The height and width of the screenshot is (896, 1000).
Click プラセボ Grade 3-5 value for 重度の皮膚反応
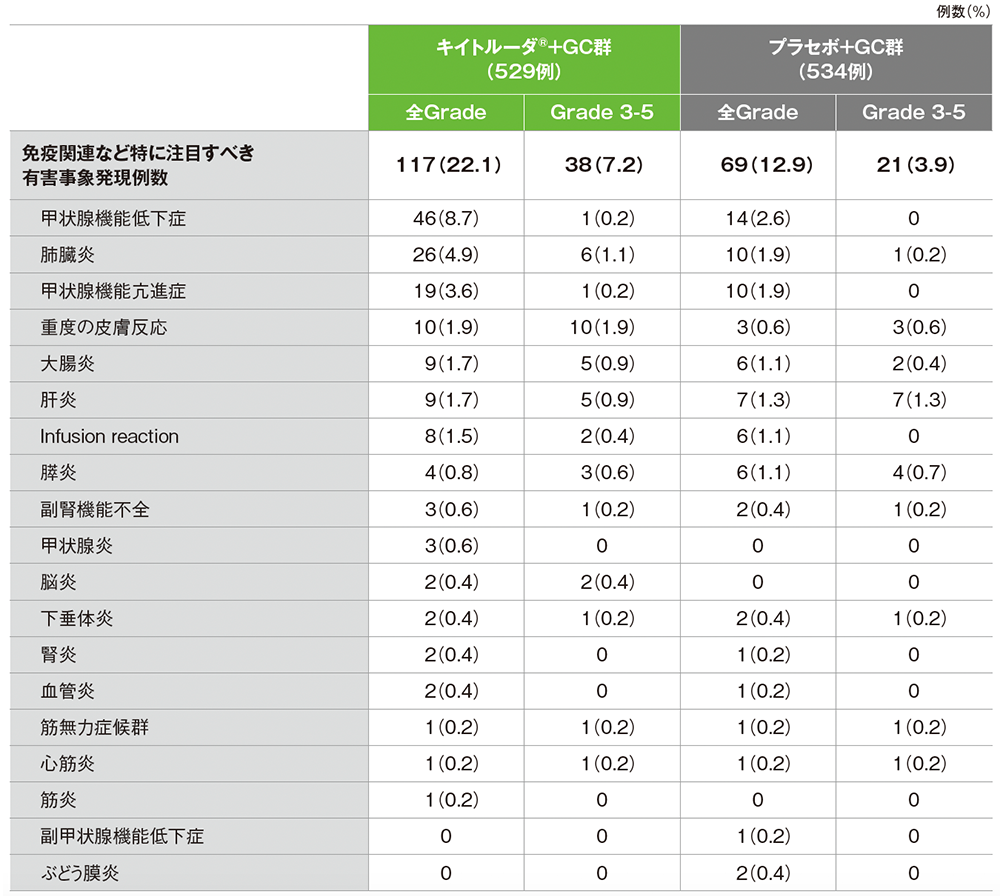click(920, 328)
